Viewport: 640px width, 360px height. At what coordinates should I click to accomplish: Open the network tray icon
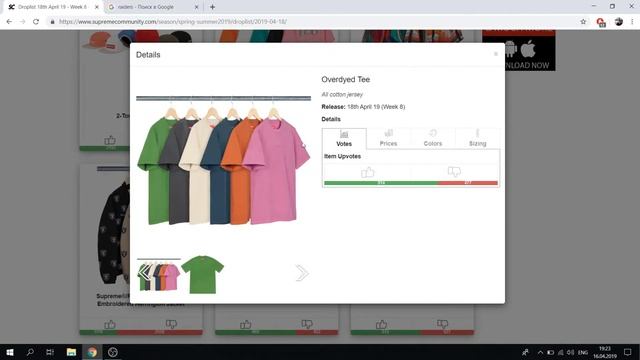pos(561,352)
